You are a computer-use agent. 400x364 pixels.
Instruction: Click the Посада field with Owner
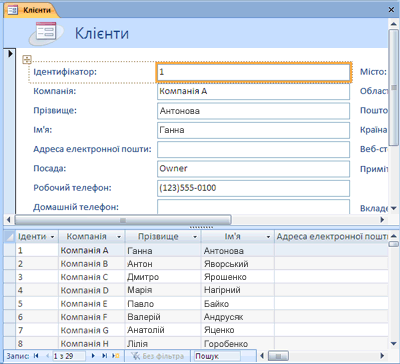coord(253,169)
